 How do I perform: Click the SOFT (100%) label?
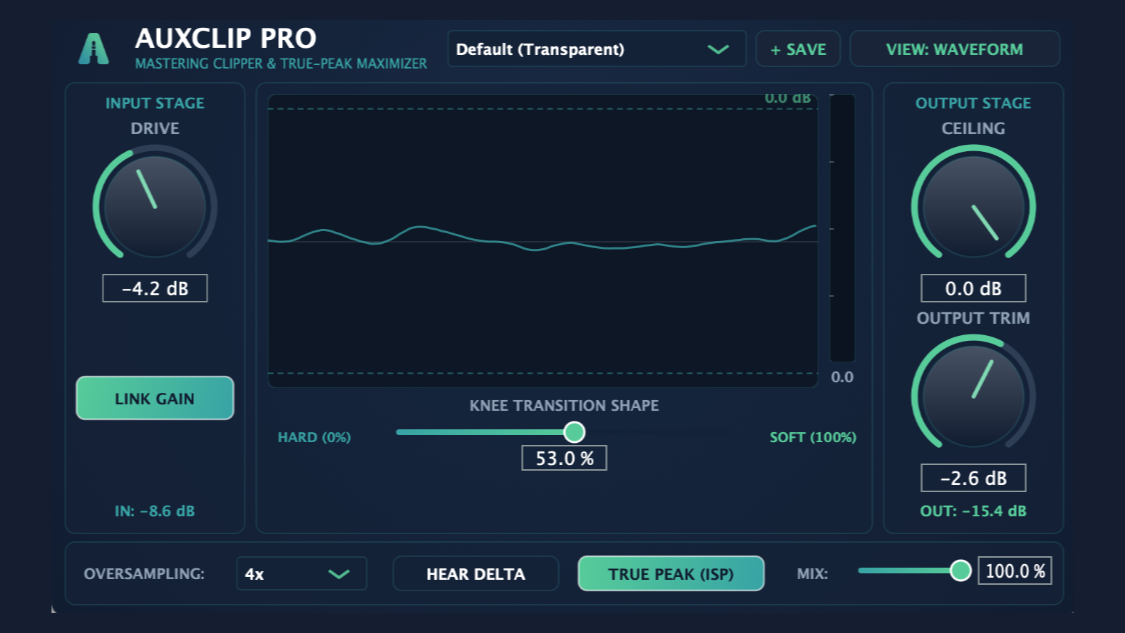pos(813,437)
